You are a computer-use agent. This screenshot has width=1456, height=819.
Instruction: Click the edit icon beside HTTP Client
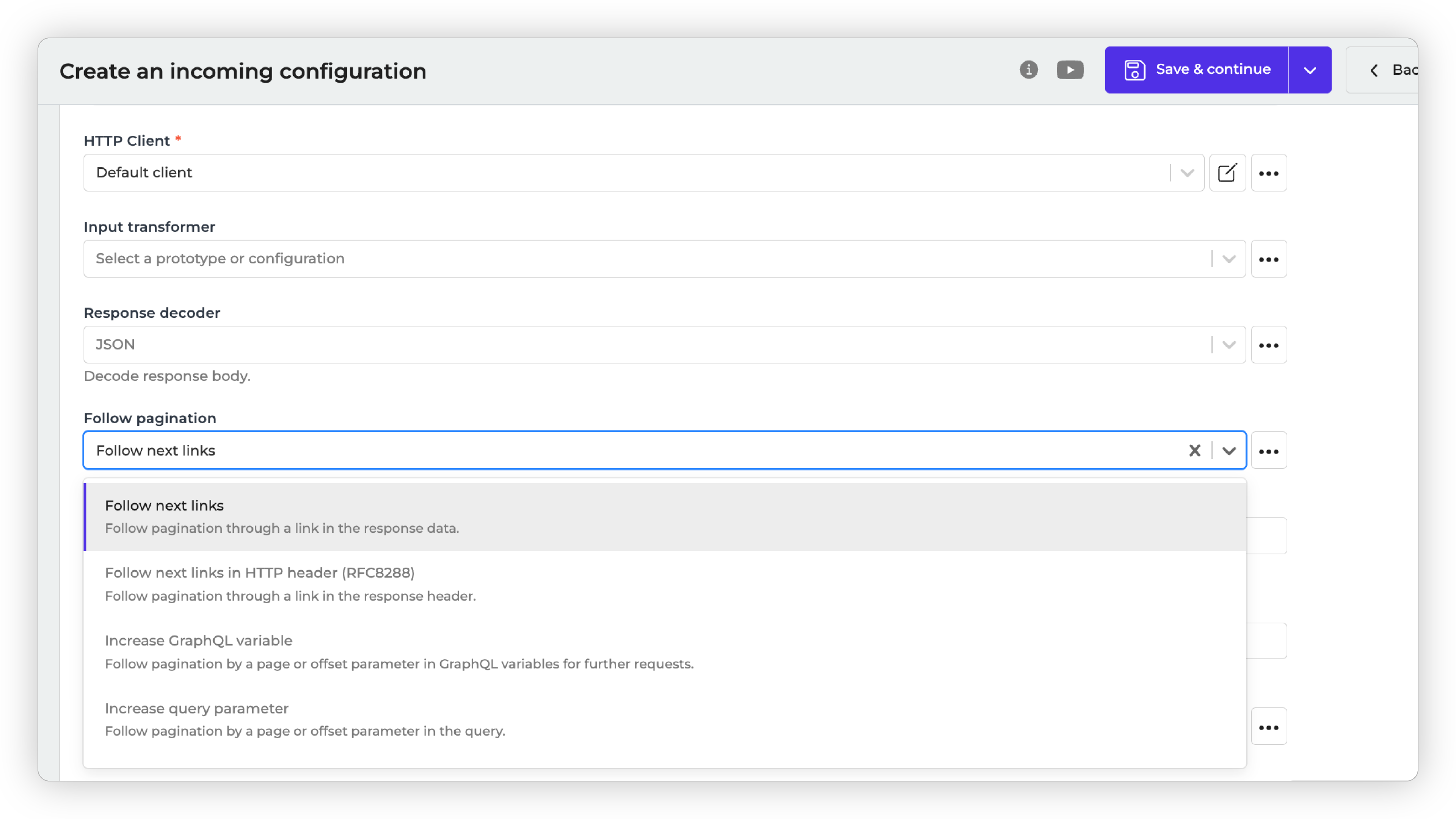[x=1227, y=173]
